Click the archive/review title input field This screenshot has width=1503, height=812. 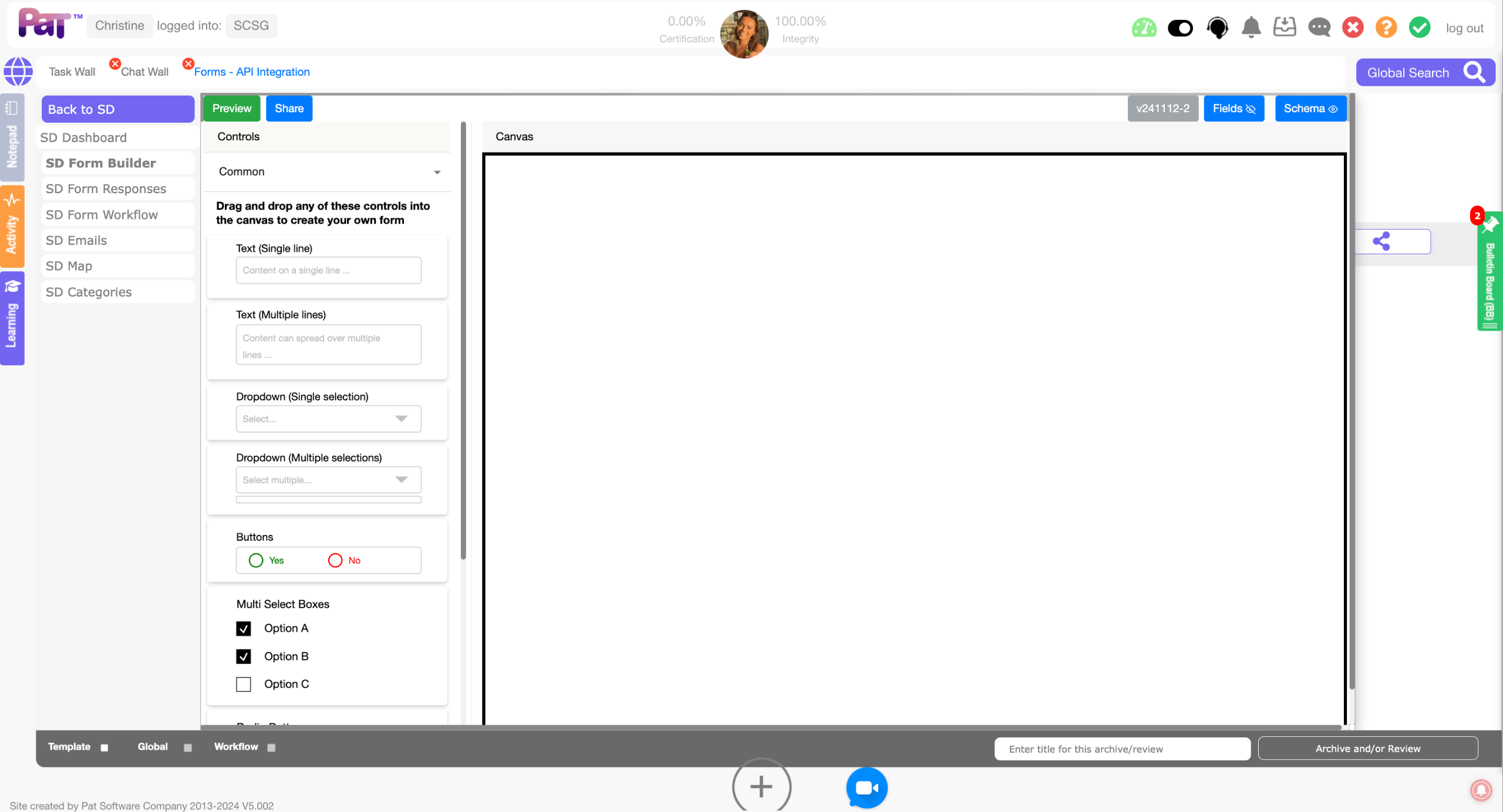pos(1122,749)
